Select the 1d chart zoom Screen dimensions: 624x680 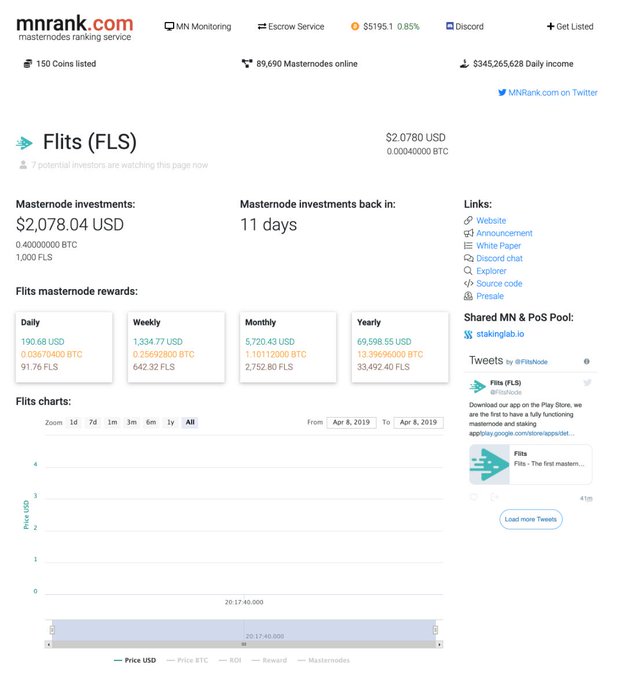74,422
